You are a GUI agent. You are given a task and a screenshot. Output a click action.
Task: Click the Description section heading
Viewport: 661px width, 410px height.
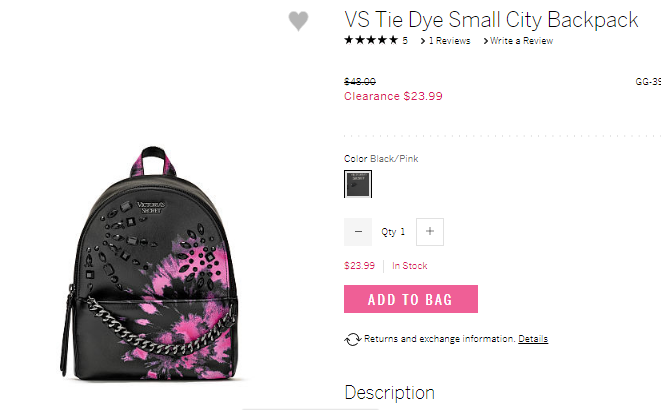coord(390,393)
